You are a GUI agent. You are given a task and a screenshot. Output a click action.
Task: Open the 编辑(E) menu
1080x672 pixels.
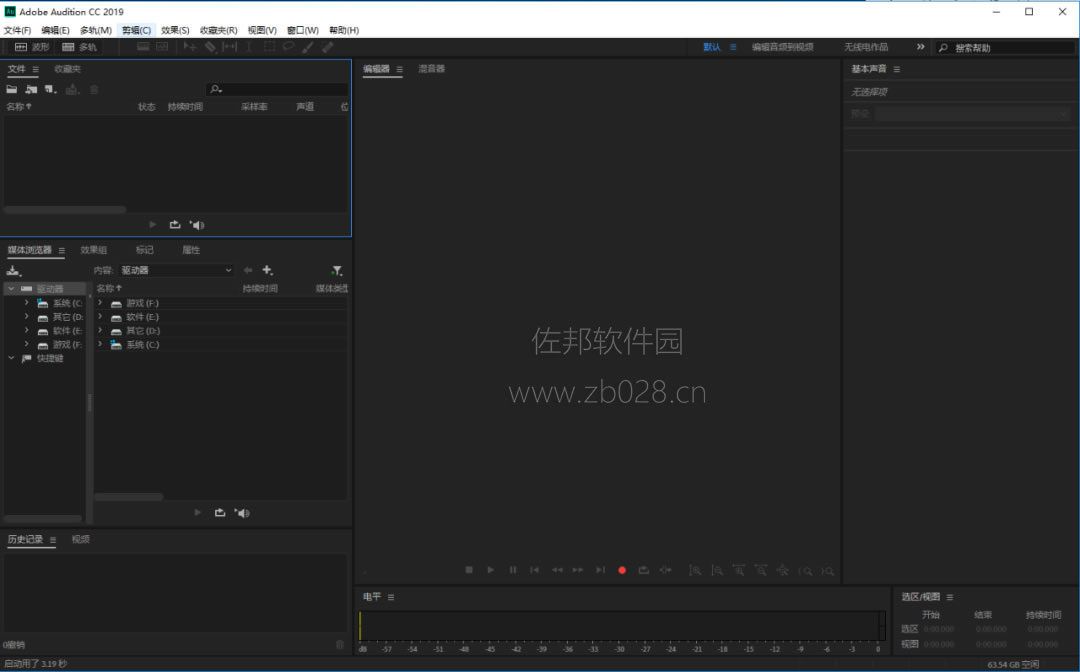[55, 30]
